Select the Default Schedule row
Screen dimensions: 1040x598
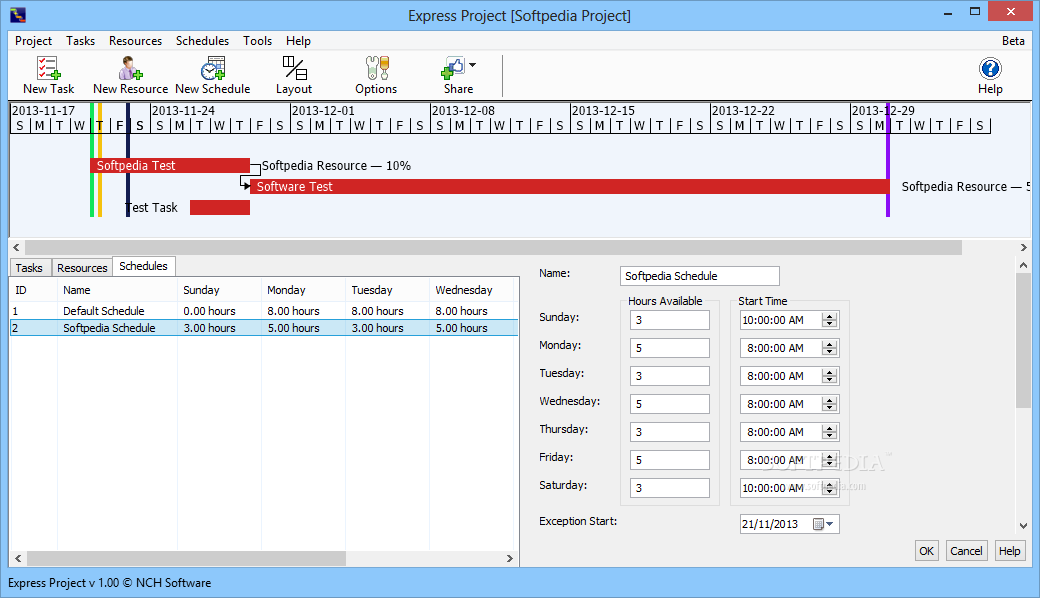[264, 311]
